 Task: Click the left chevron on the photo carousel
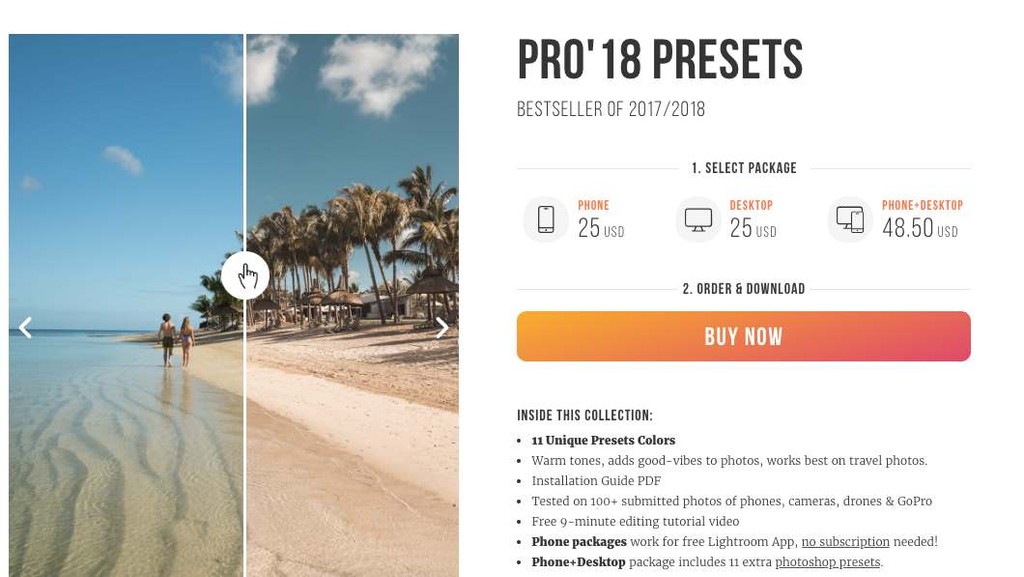(25, 326)
